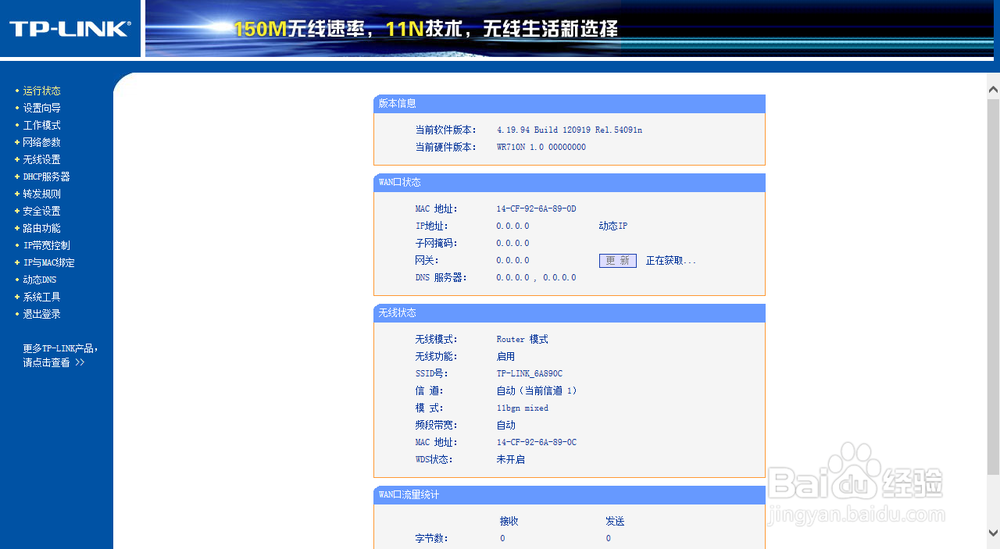1000x549 pixels.
Task: Click wireless MAC 14-CF-92-6A-89-0C
Action: 536,443
